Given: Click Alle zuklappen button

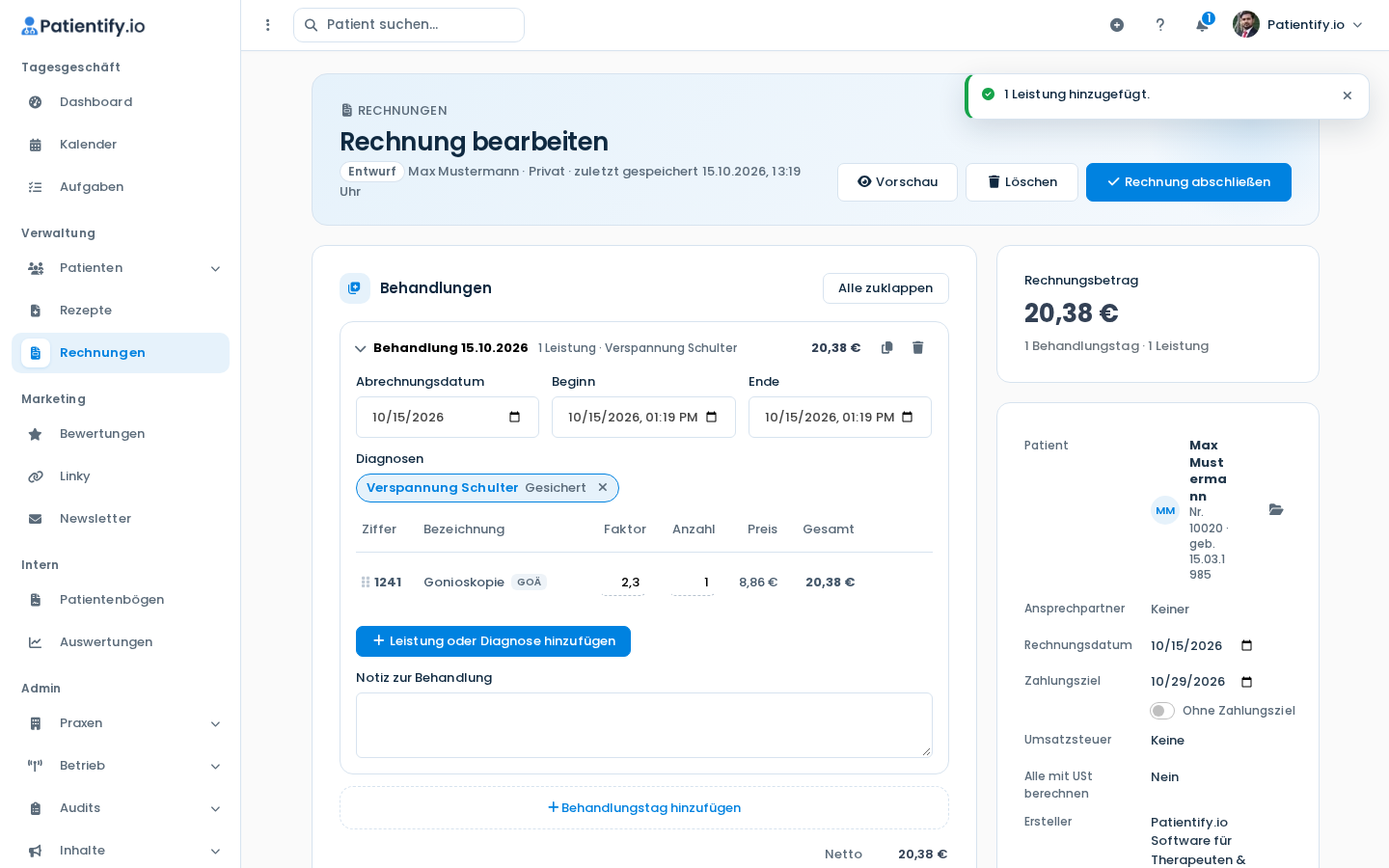Looking at the screenshot, I should [885, 288].
